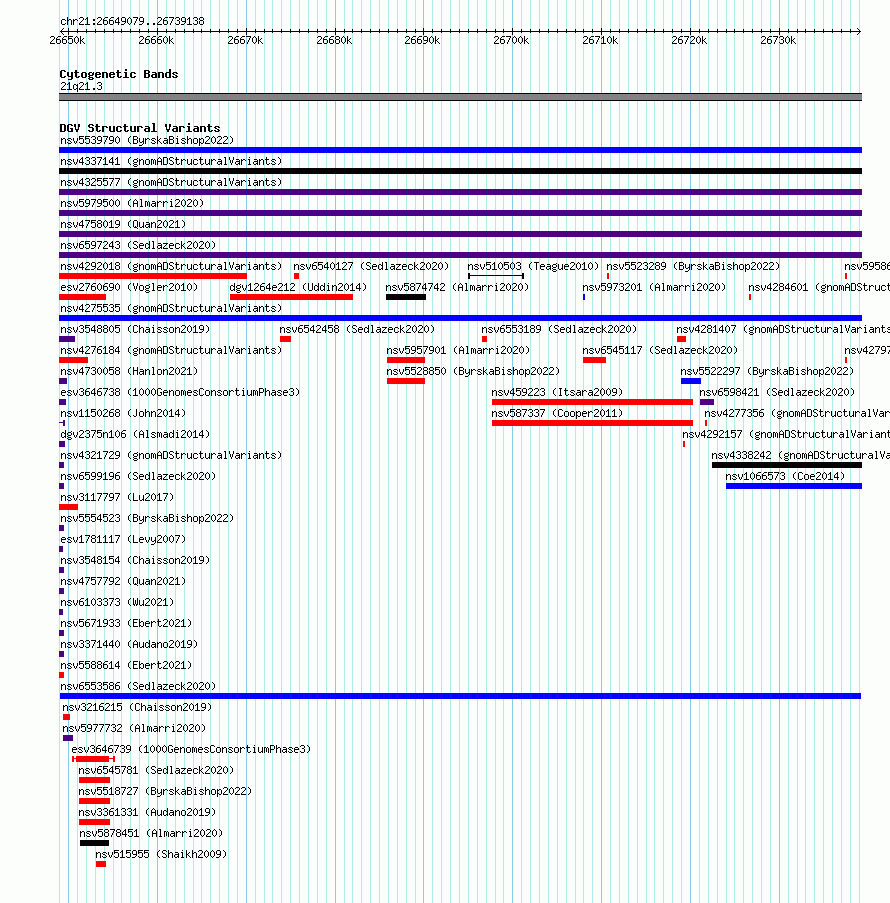The width and height of the screenshot is (890, 903).
Task: Click red esv3646739 bar with end caps
Action: (x=93, y=759)
